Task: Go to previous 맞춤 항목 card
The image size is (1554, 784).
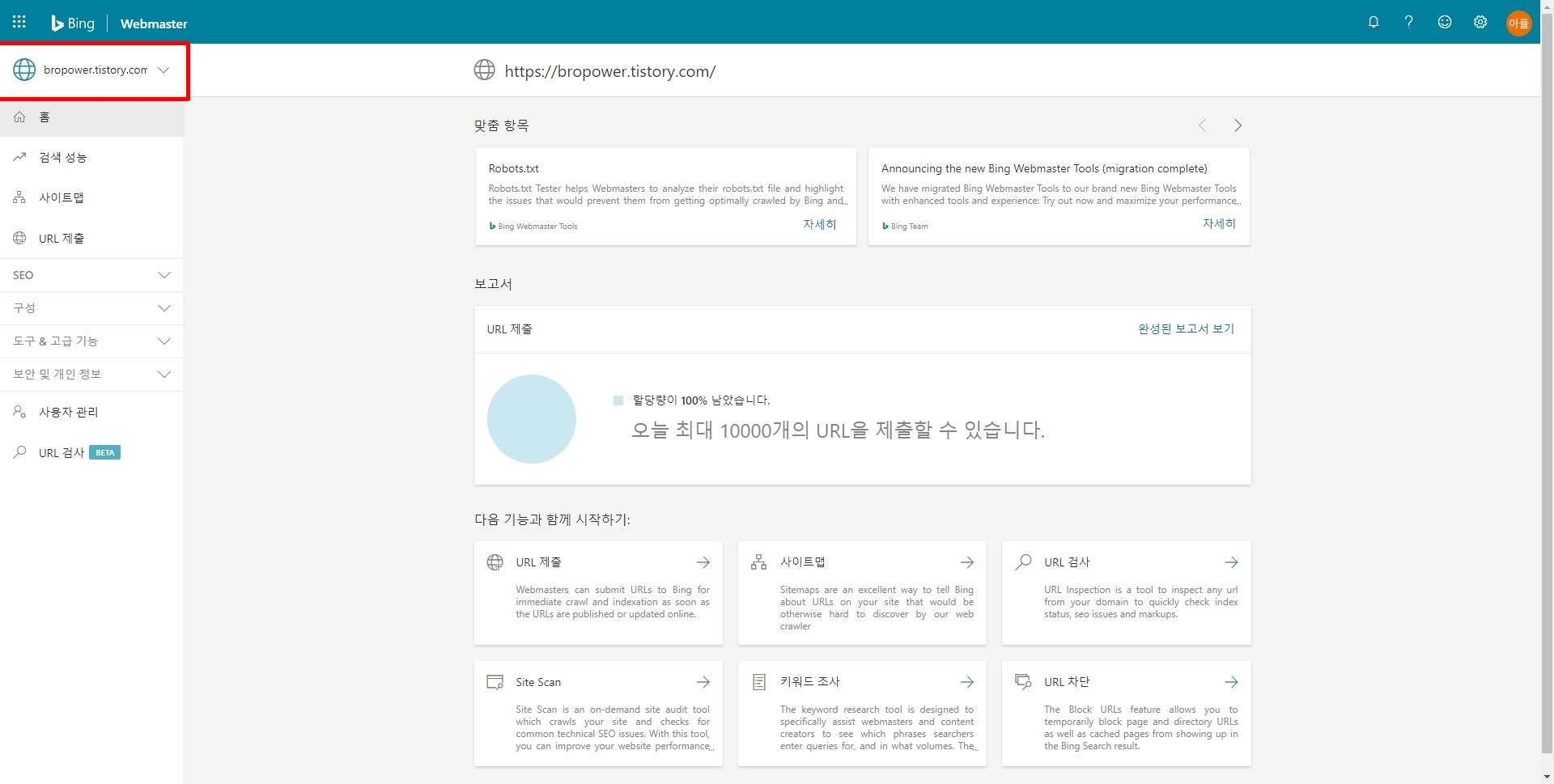Action: [1202, 125]
